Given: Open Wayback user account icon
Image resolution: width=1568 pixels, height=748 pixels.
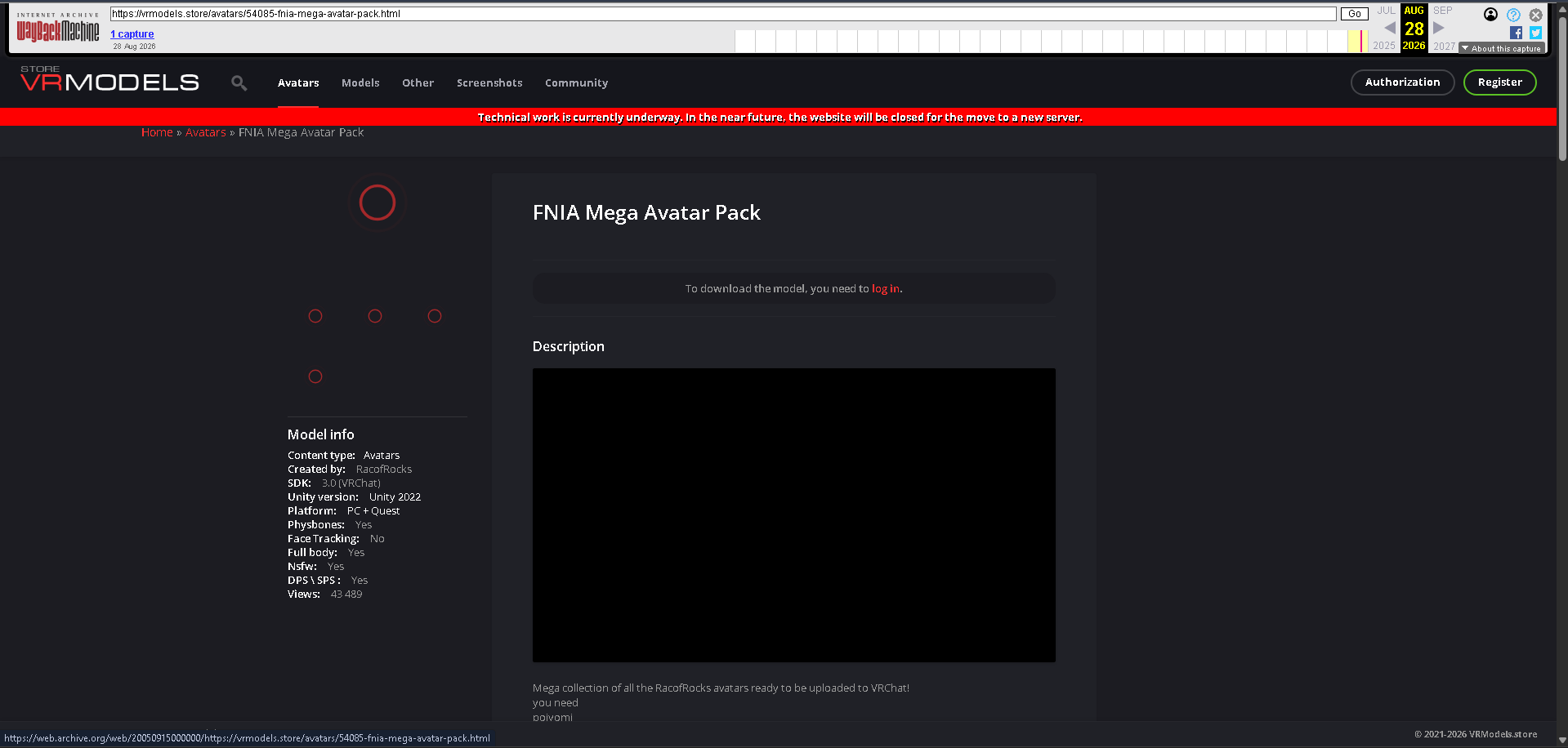Looking at the screenshot, I should pyautogui.click(x=1490, y=14).
